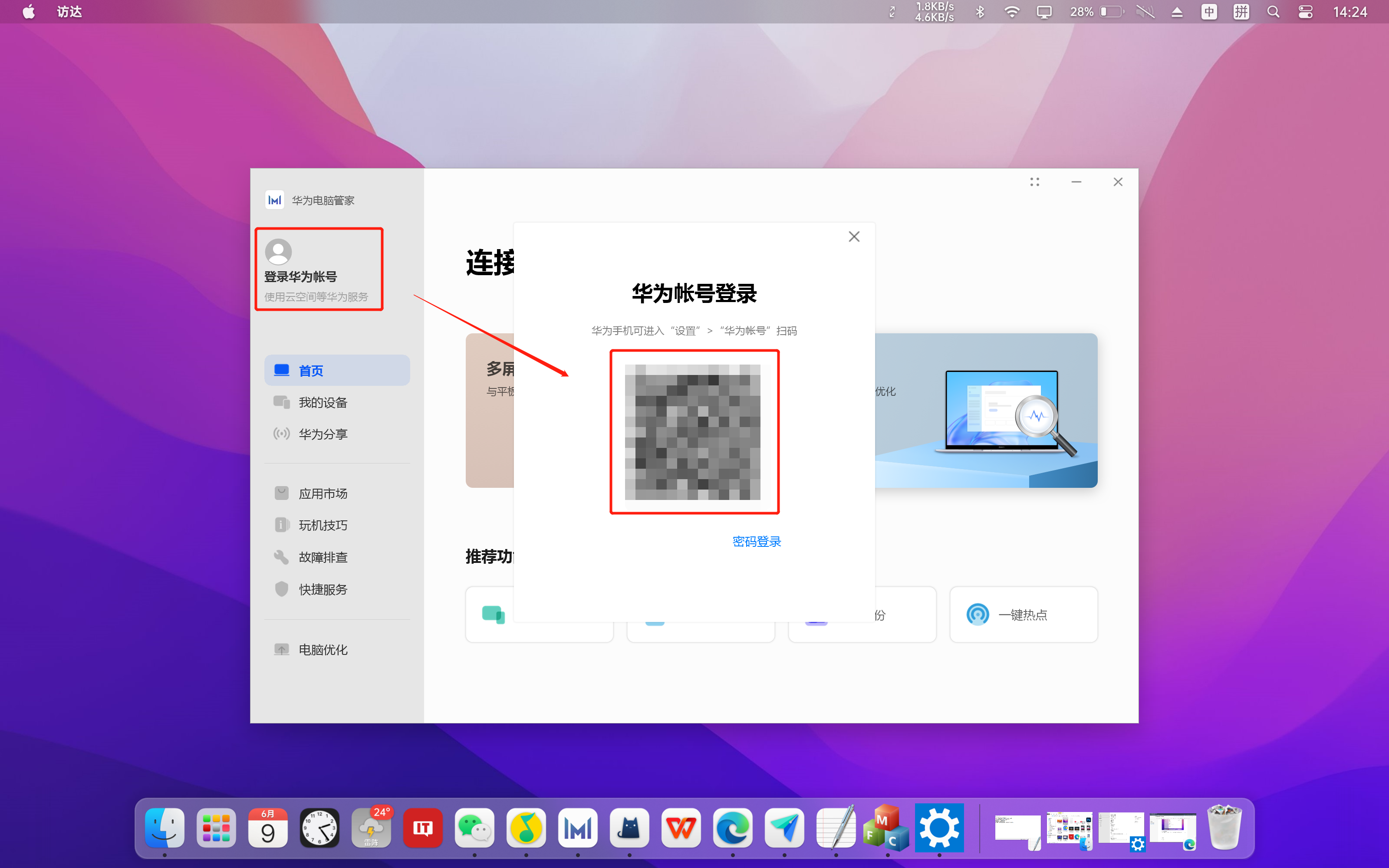This screenshot has height=868, width=1389.
Task: Open 电脑优化 in the sidebar
Action: point(337,650)
